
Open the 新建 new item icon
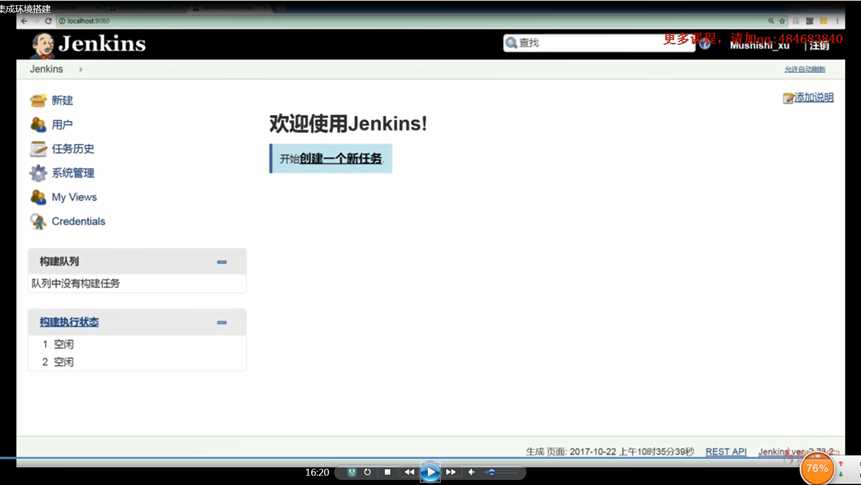pyautogui.click(x=38, y=100)
